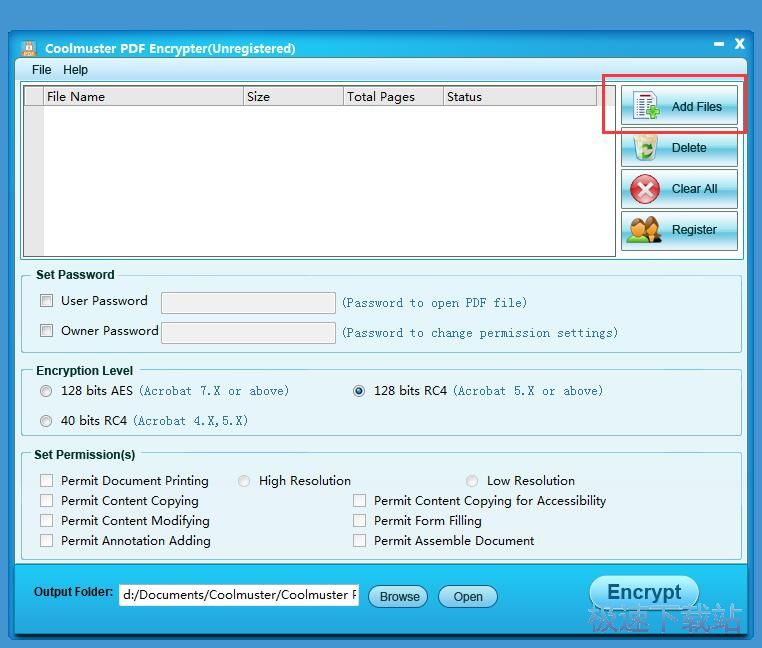762x648 pixels.
Task: Open the Help menu
Action: (75, 70)
